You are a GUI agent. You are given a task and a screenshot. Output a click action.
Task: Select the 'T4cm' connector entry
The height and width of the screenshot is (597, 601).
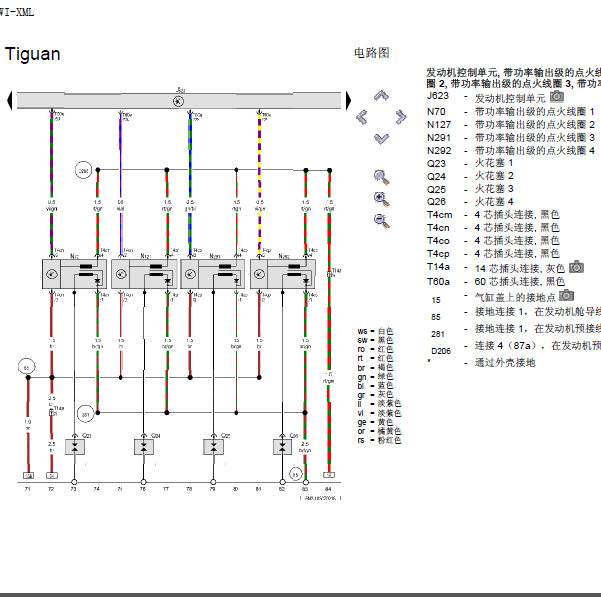click(493, 215)
